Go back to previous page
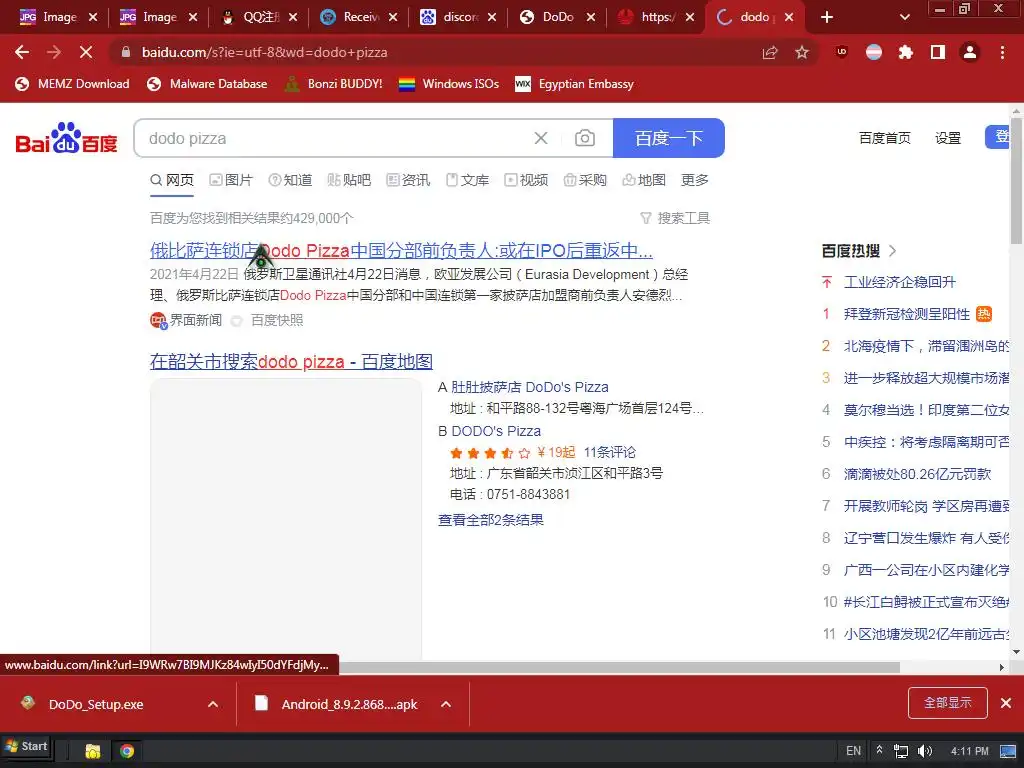 pos(22,52)
